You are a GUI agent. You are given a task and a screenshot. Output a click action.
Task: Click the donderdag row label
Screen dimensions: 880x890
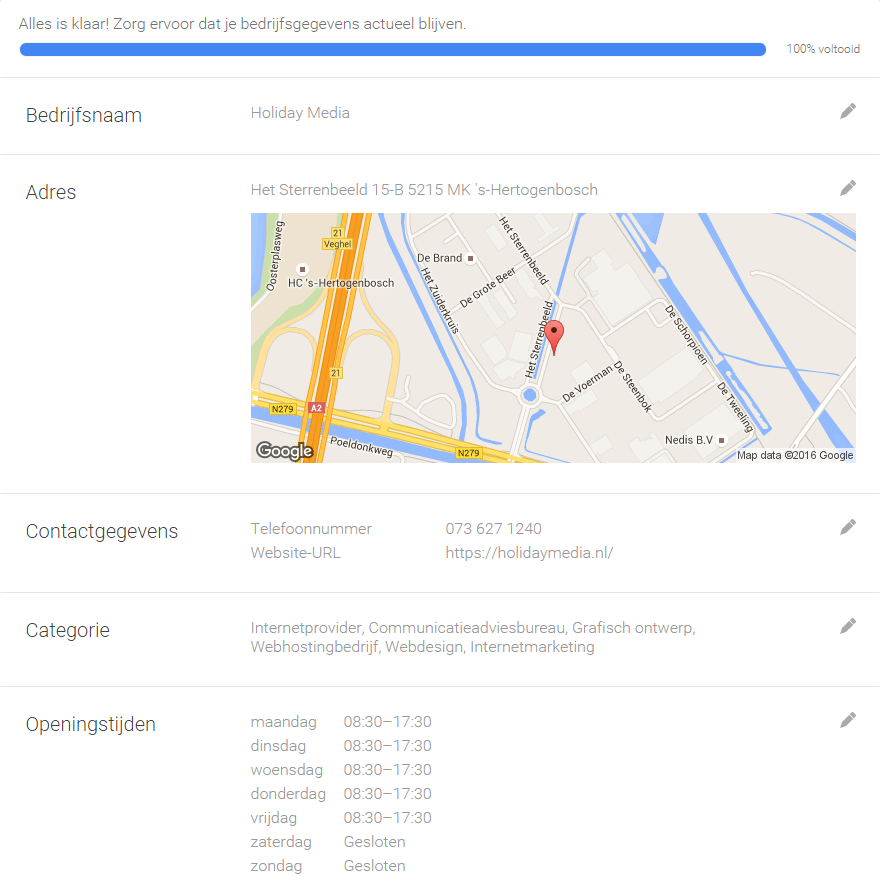(288, 794)
